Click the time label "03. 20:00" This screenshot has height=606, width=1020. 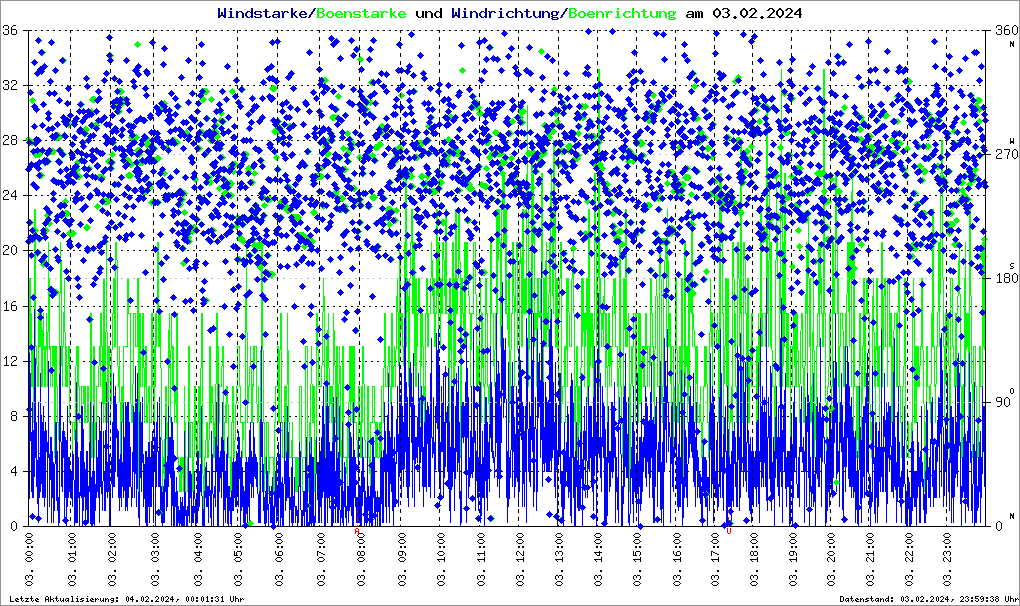pyautogui.click(x=831, y=559)
